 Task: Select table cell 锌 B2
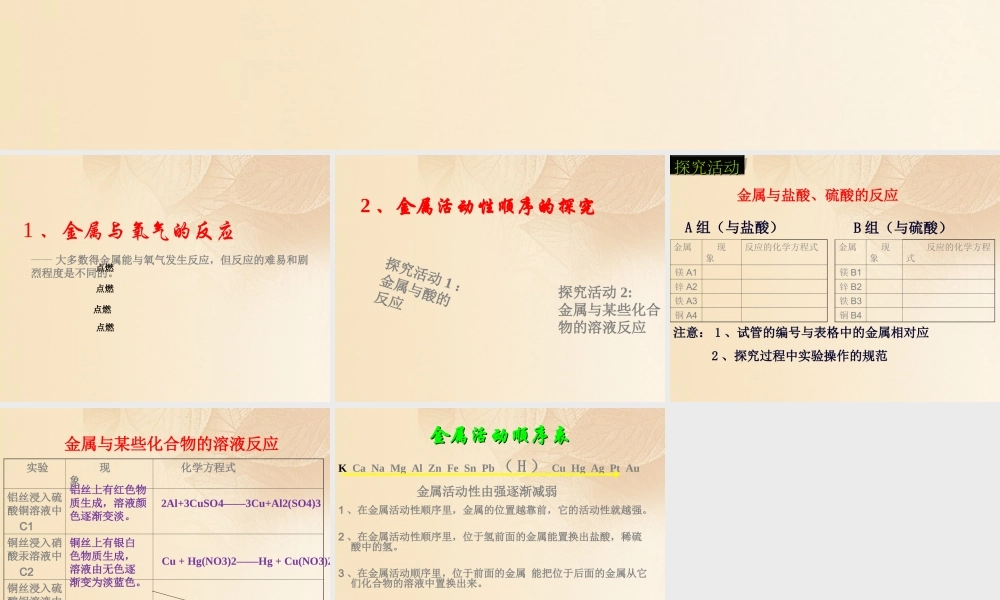click(851, 286)
